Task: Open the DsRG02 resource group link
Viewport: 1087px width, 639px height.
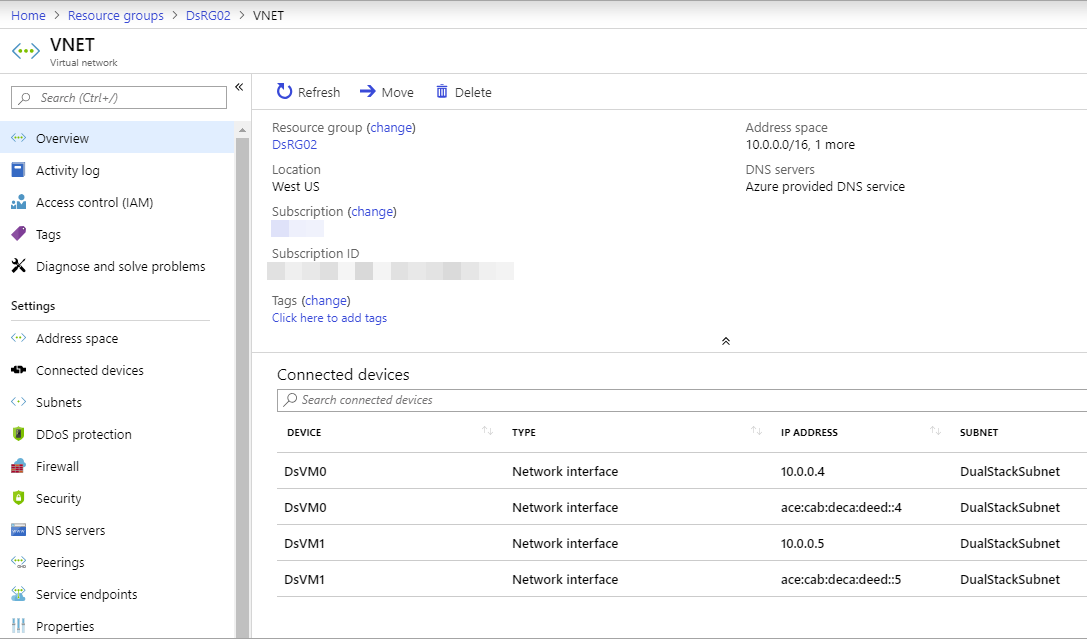Action: [294, 144]
